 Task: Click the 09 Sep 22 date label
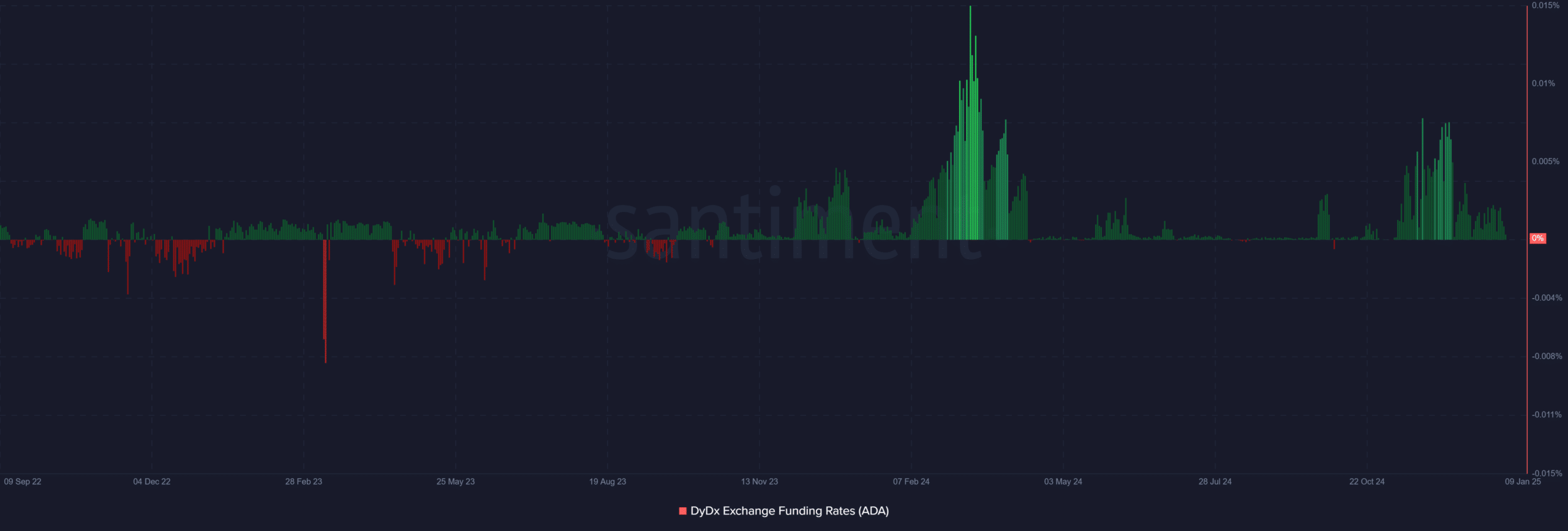pos(23,481)
